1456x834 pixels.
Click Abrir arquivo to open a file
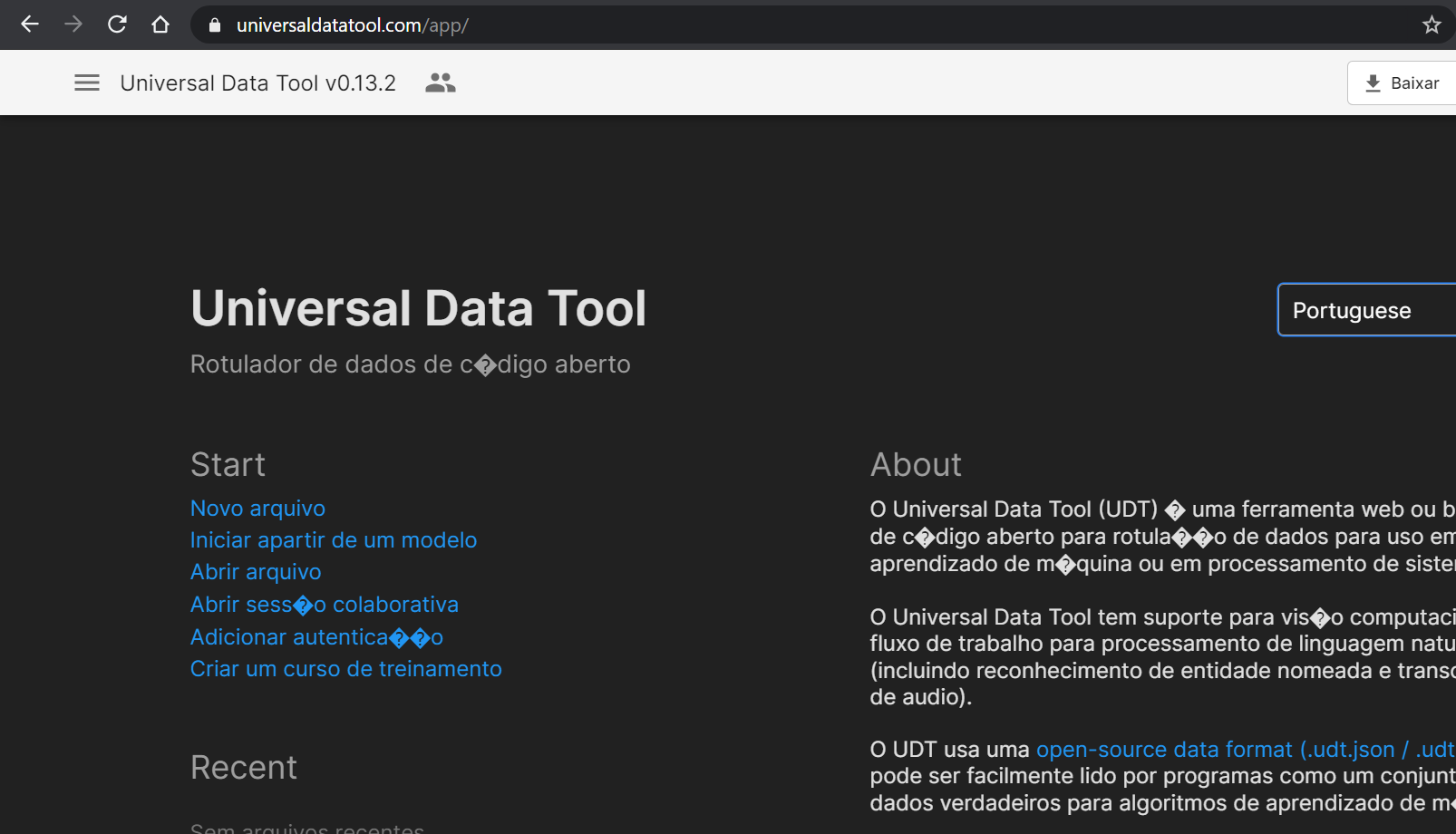(x=255, y=572)
